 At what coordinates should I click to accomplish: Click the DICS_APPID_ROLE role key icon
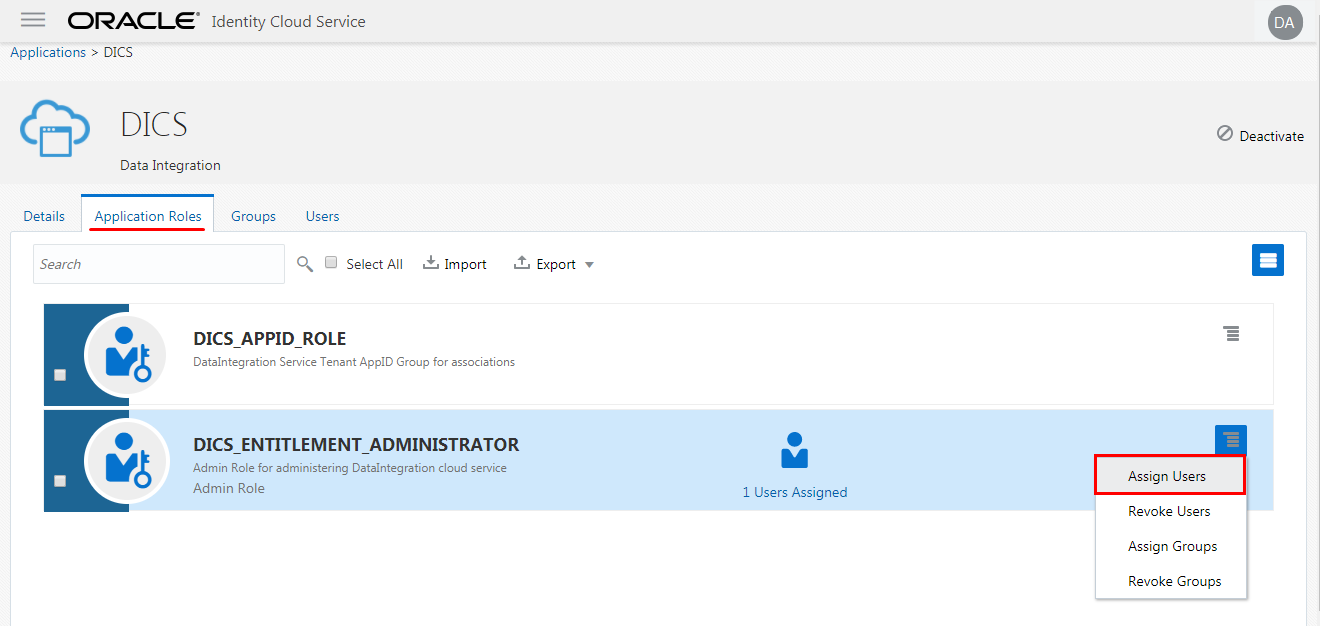point(126,354)
